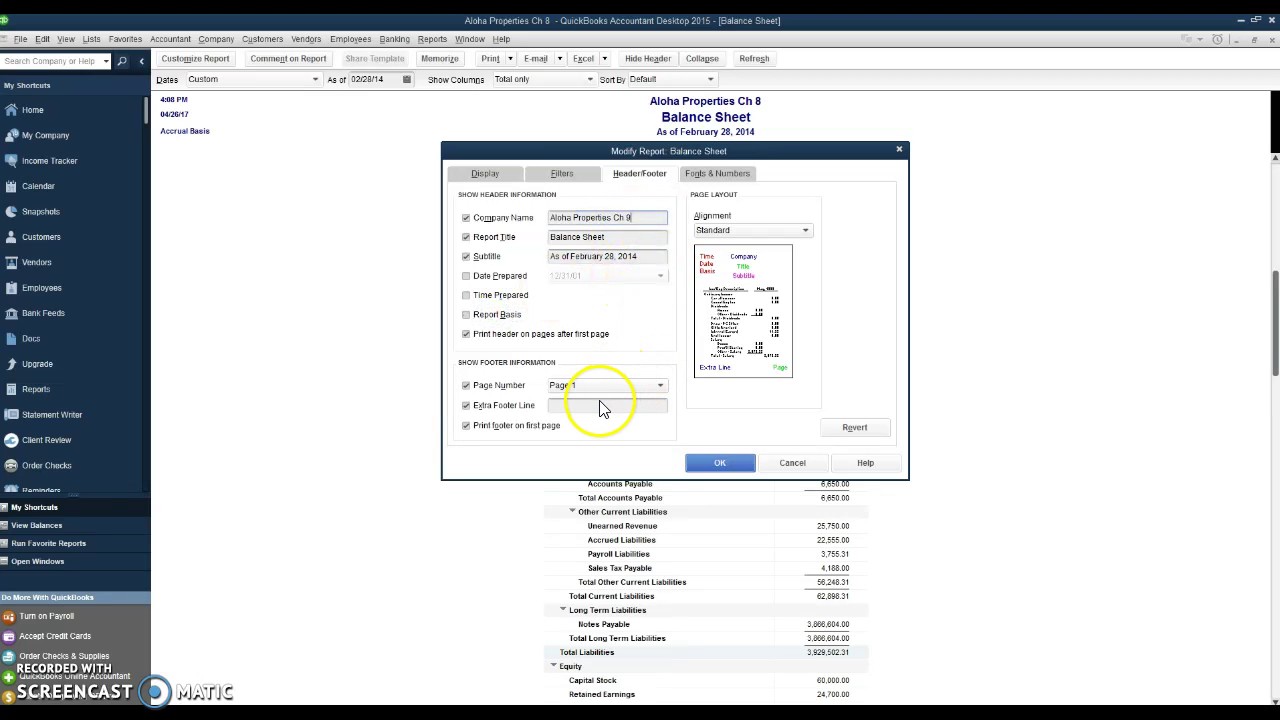1280x720 pixels.
Task: Open the Print button dropdown arrow
Action: 510,59
